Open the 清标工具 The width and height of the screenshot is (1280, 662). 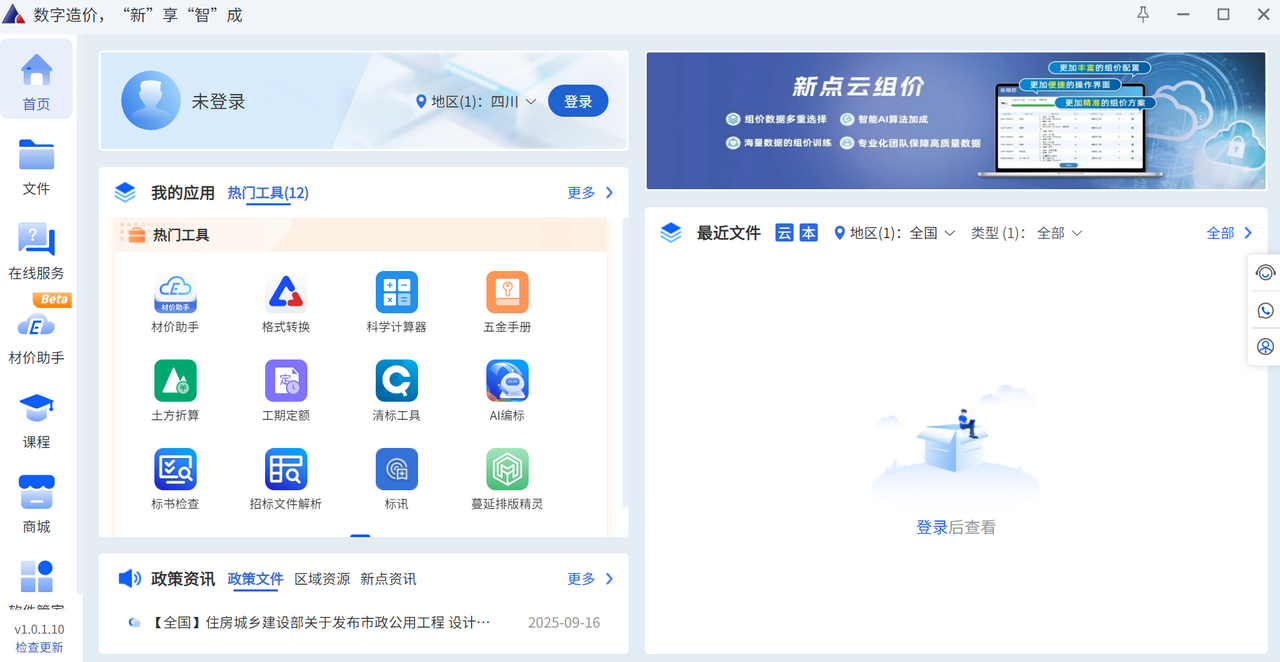pyautogui.click(x=396, y=390)
